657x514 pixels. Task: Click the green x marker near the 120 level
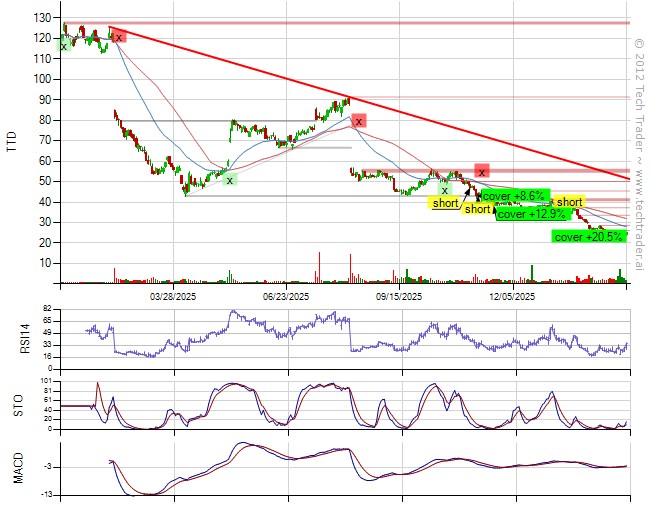click(64, 46)
